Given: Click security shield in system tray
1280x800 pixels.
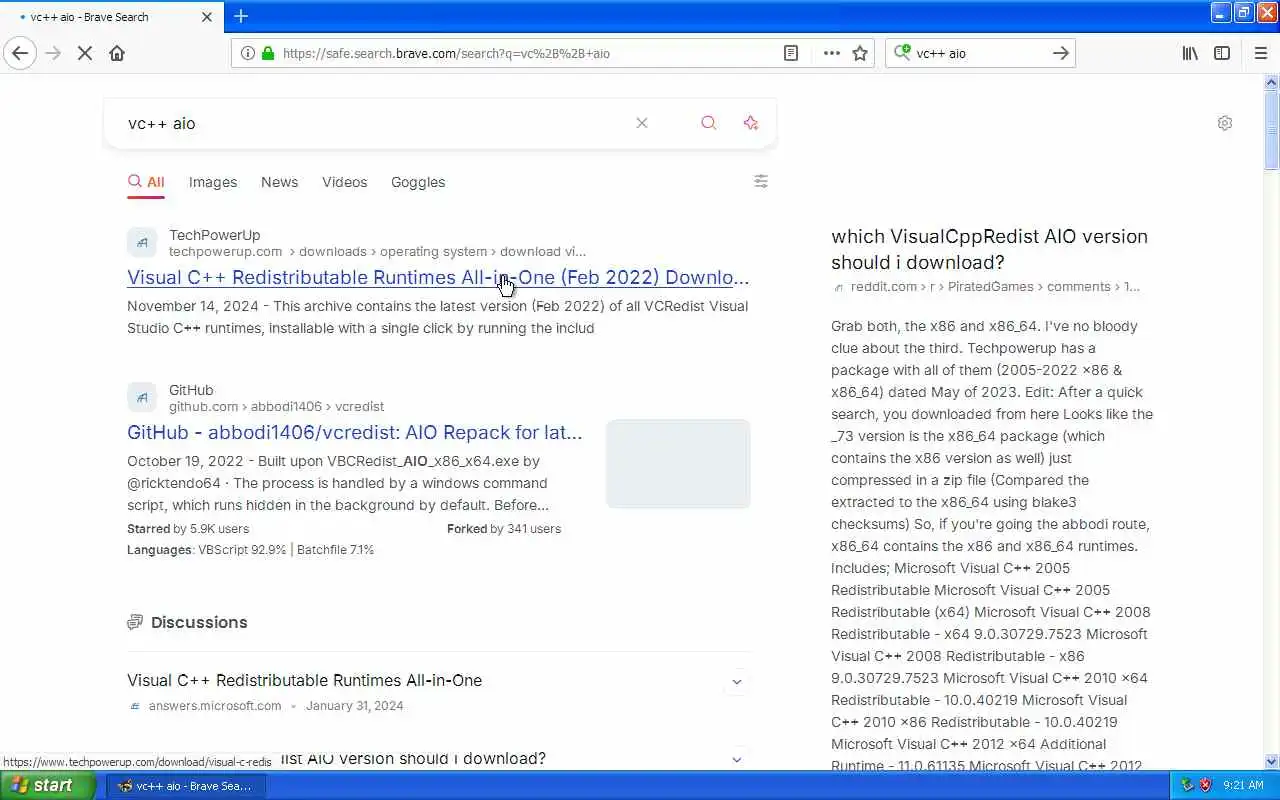Looking at the screenshot, I should (1206, 786).
